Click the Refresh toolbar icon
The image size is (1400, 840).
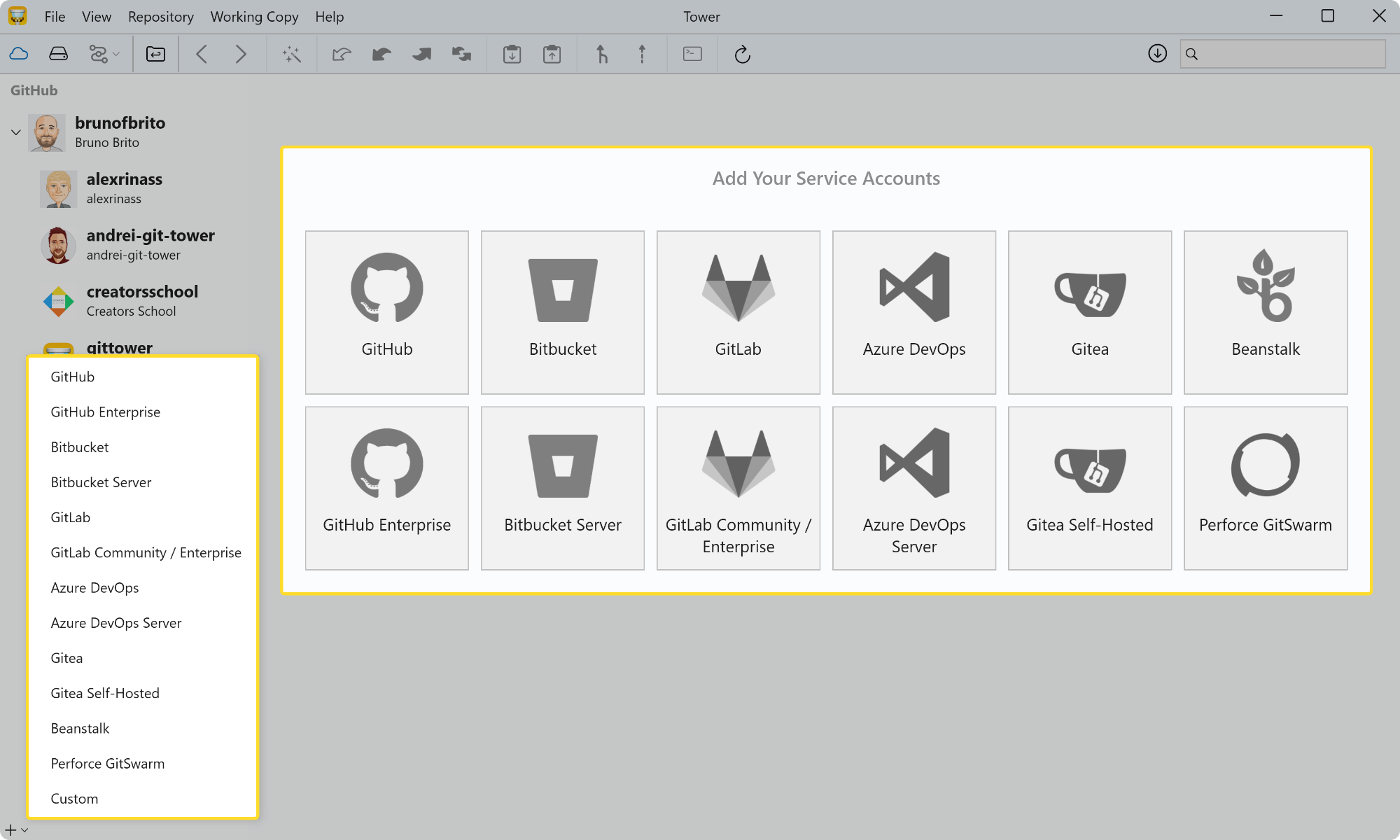(743, 54)
